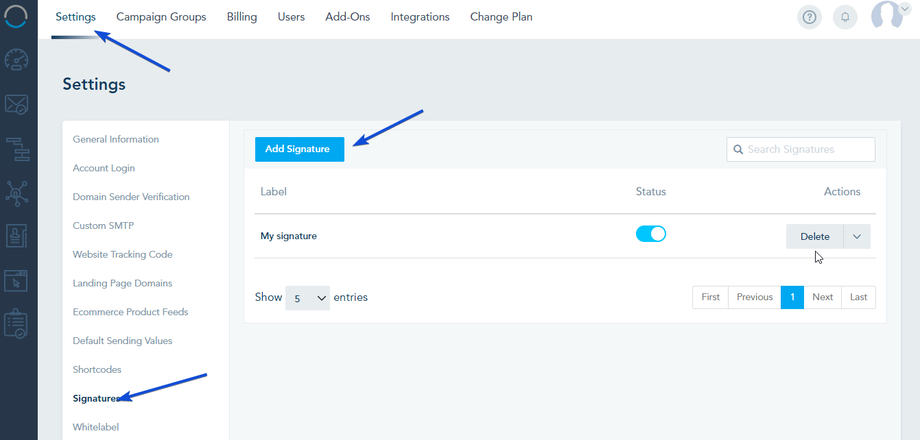Go to the Next page of signatures
Screen dimensions: 920x440
822,297
